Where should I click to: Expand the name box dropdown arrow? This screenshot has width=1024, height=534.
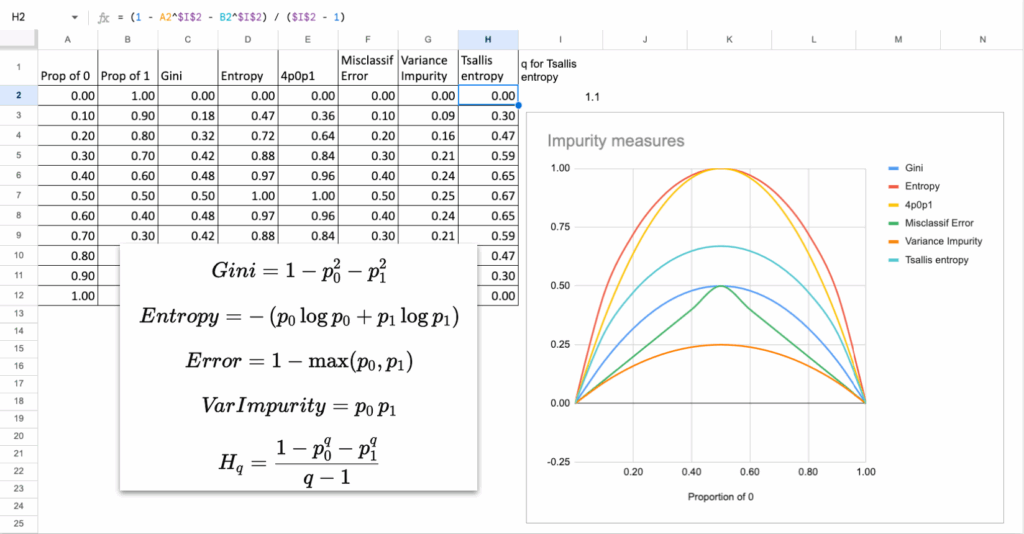pos(75,18)
